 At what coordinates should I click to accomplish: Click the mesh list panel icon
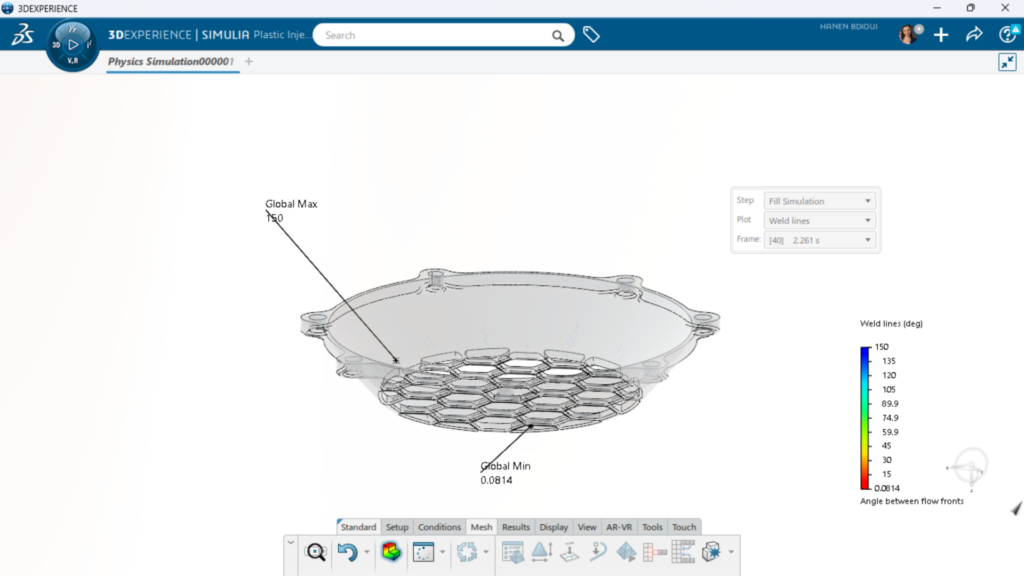pos(513,552)
